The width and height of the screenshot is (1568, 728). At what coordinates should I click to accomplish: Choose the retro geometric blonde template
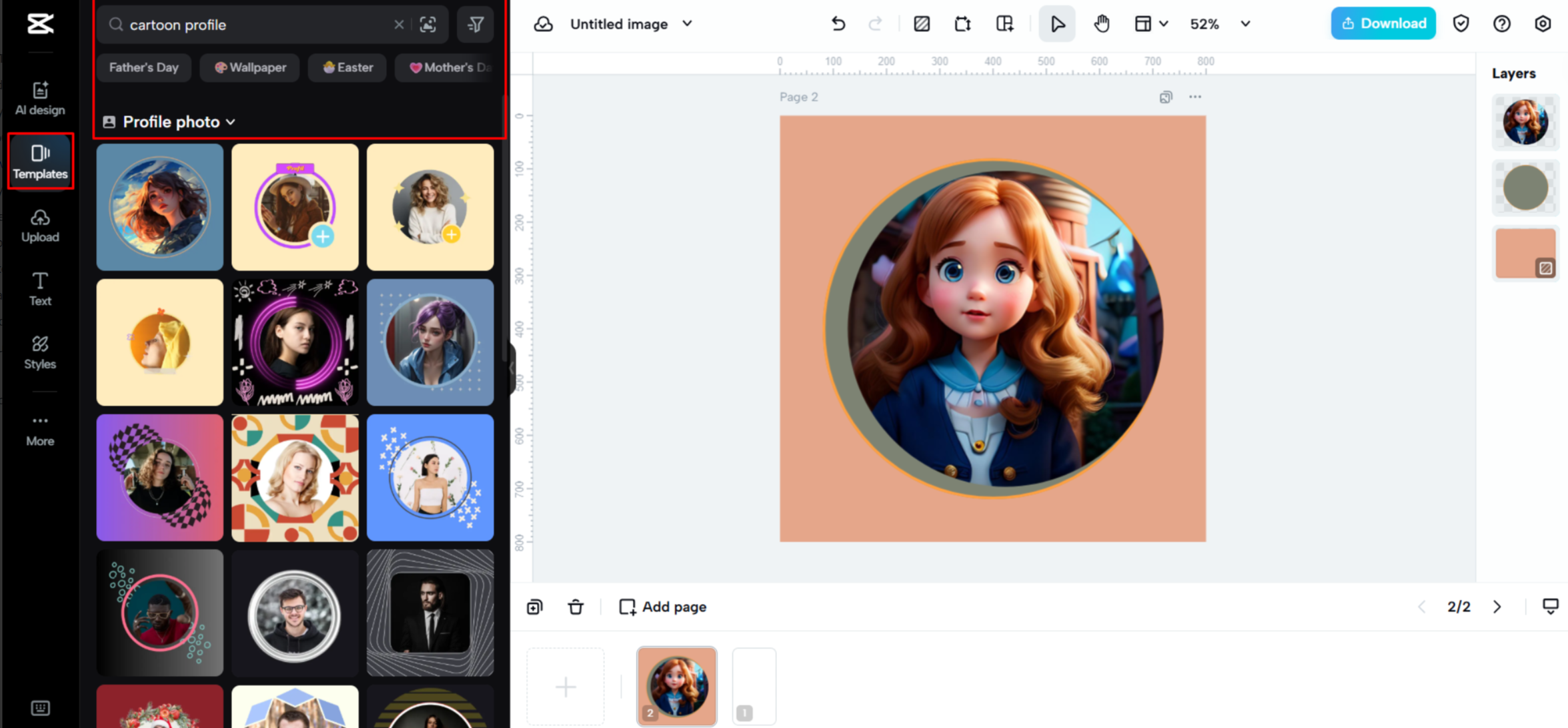(295, 478)
